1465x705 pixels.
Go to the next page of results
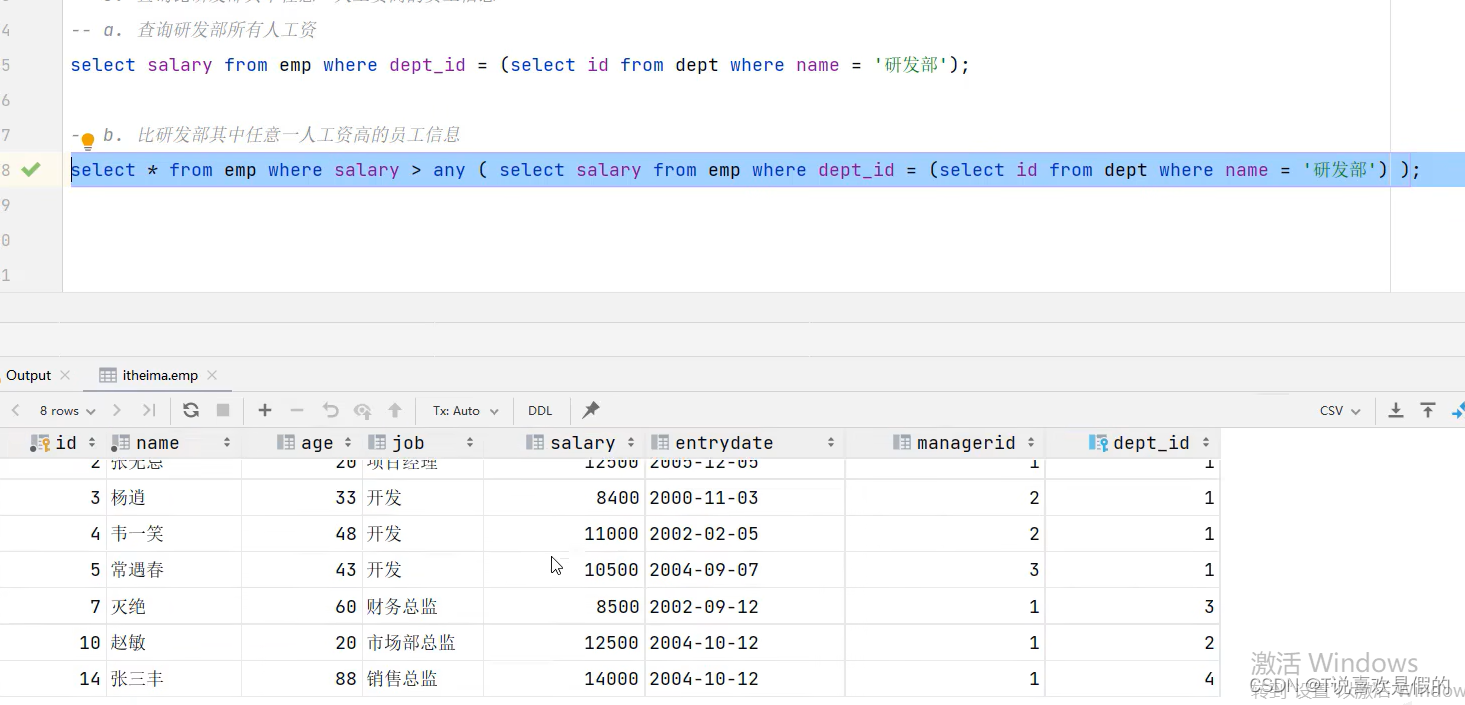(x=117, y=410)
